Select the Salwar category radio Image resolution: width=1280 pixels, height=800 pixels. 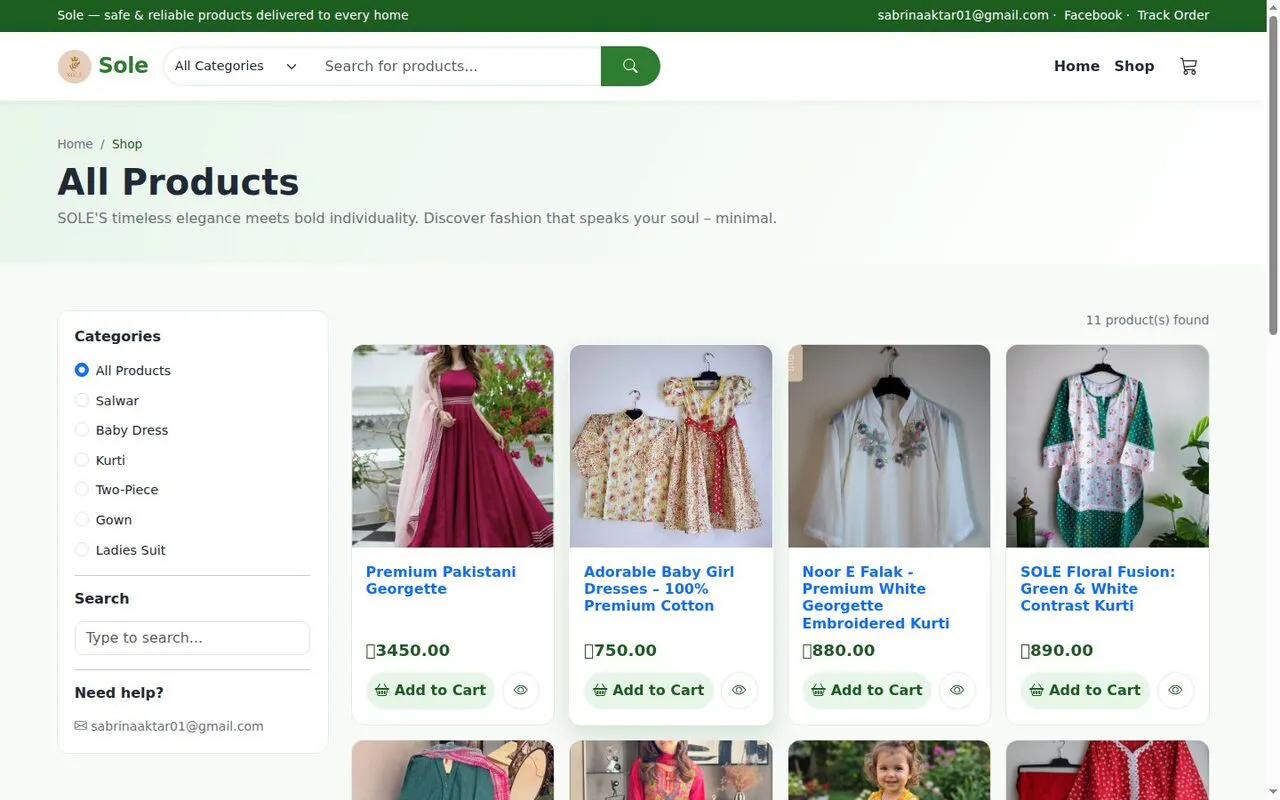coord(82,400)
